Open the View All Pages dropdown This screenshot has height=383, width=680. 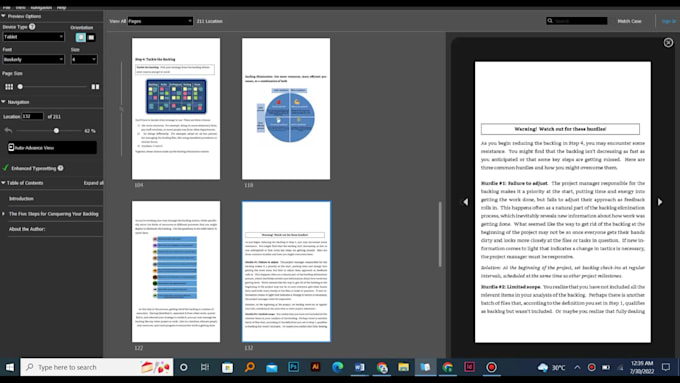click(x=160, y=21)
